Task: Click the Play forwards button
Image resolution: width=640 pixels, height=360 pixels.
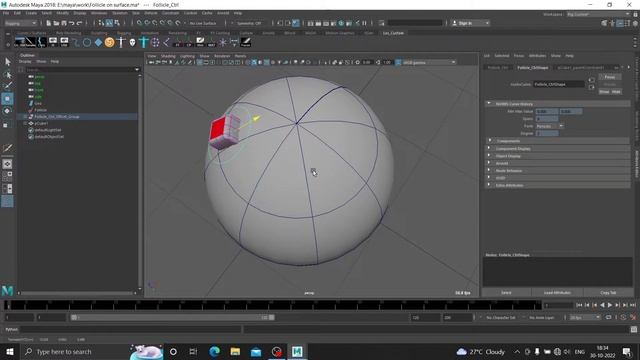Action: coord(610,305)
